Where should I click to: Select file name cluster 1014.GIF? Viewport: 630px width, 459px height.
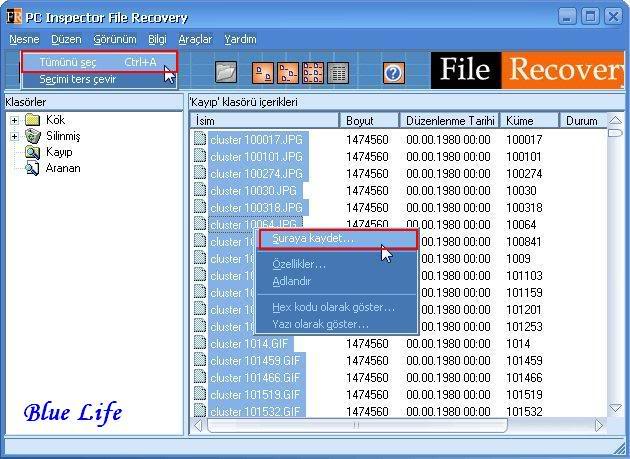[249, 344]
